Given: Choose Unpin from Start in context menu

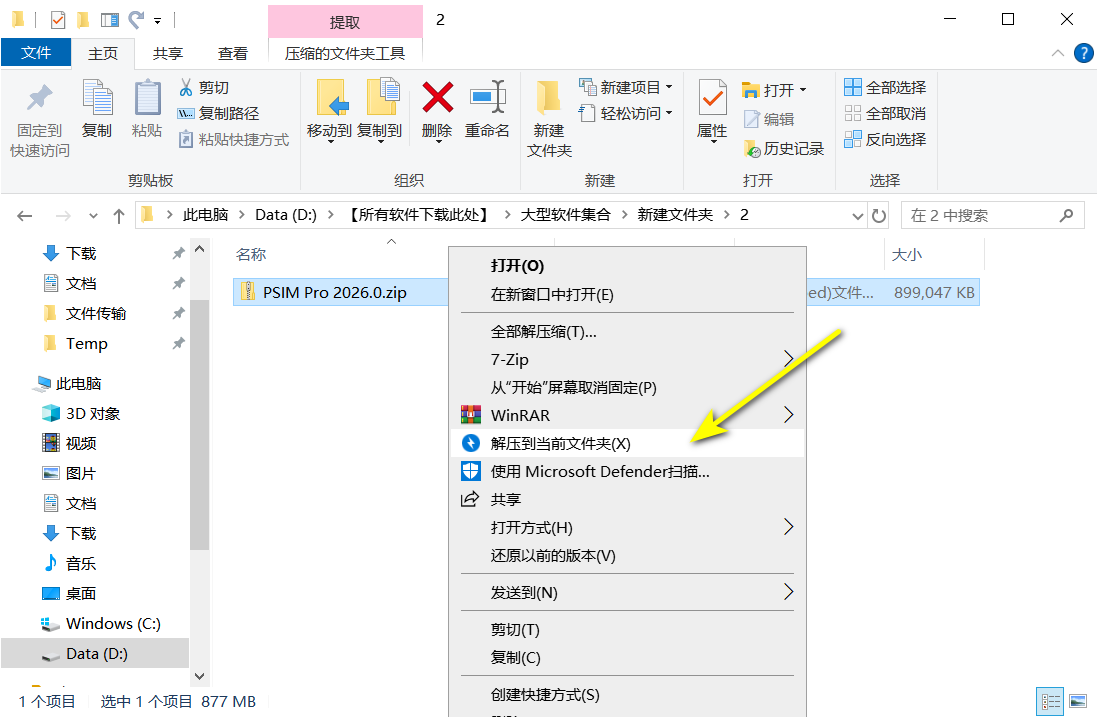Looking at the screenshot, I should coord(627,388).
